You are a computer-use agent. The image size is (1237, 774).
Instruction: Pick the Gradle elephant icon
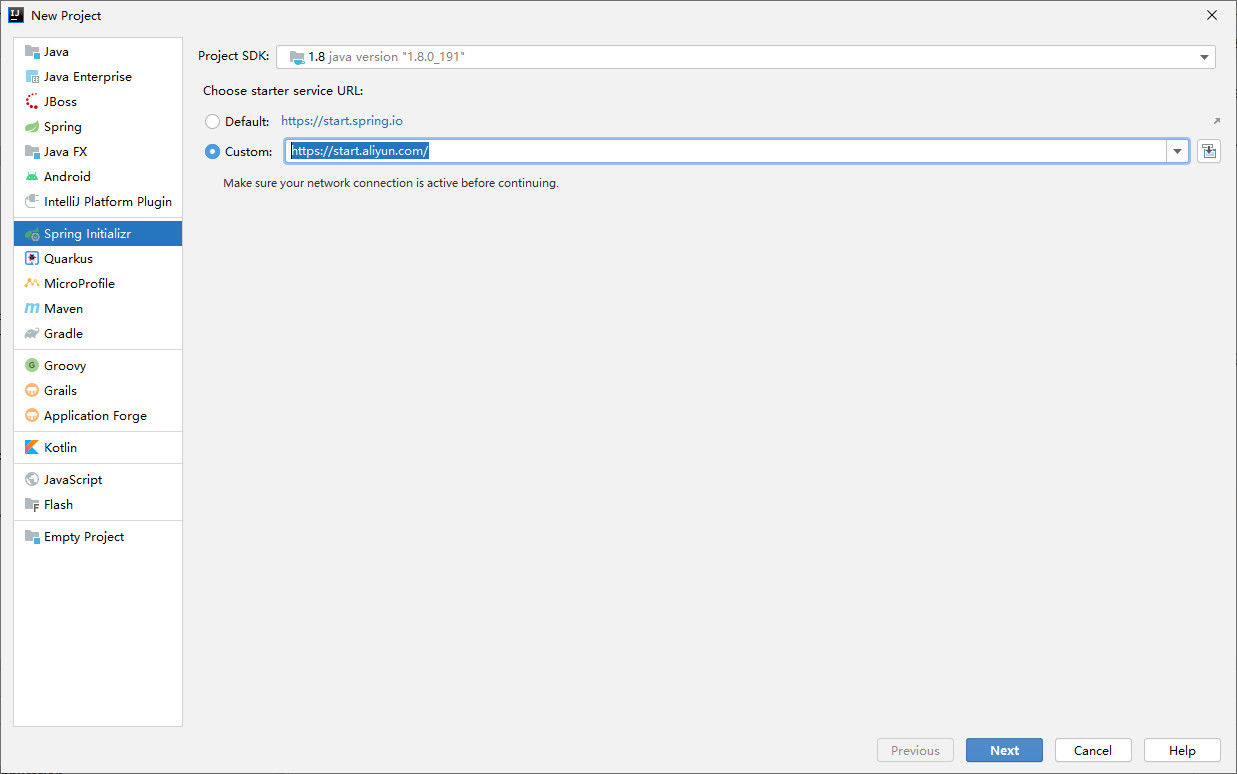coord(32,334)
